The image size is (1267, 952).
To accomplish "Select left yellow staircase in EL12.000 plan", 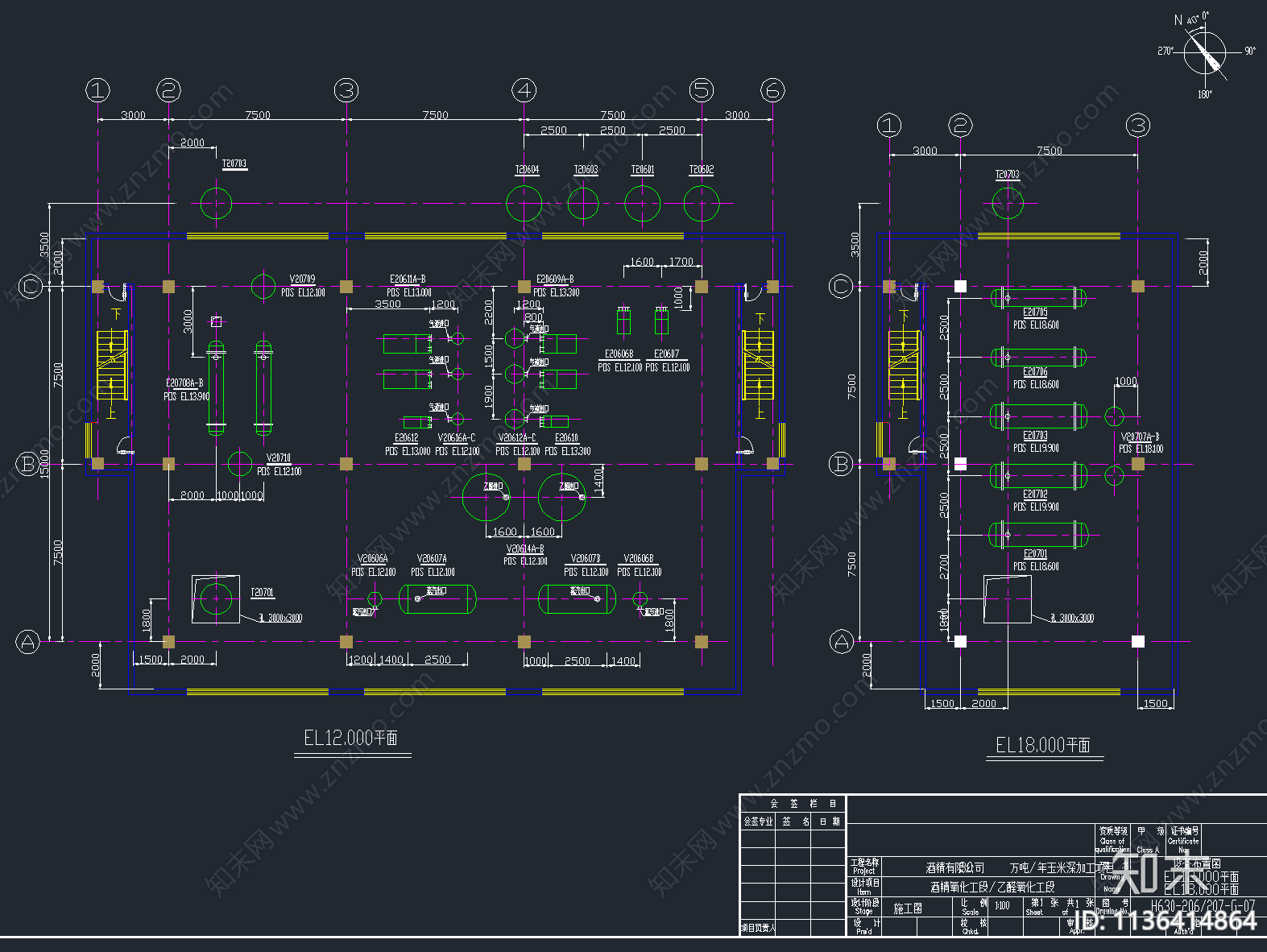I will (x=113, y=365).
